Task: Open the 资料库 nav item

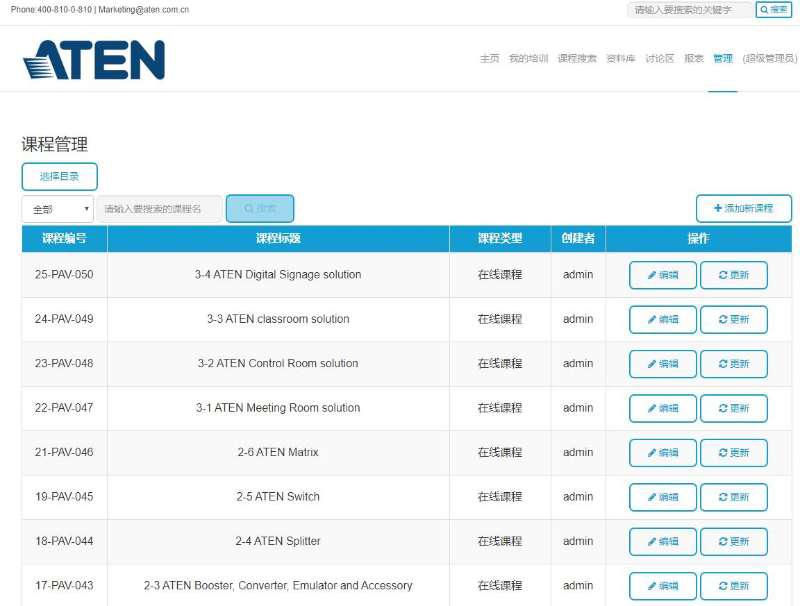Action: (621, 58)
